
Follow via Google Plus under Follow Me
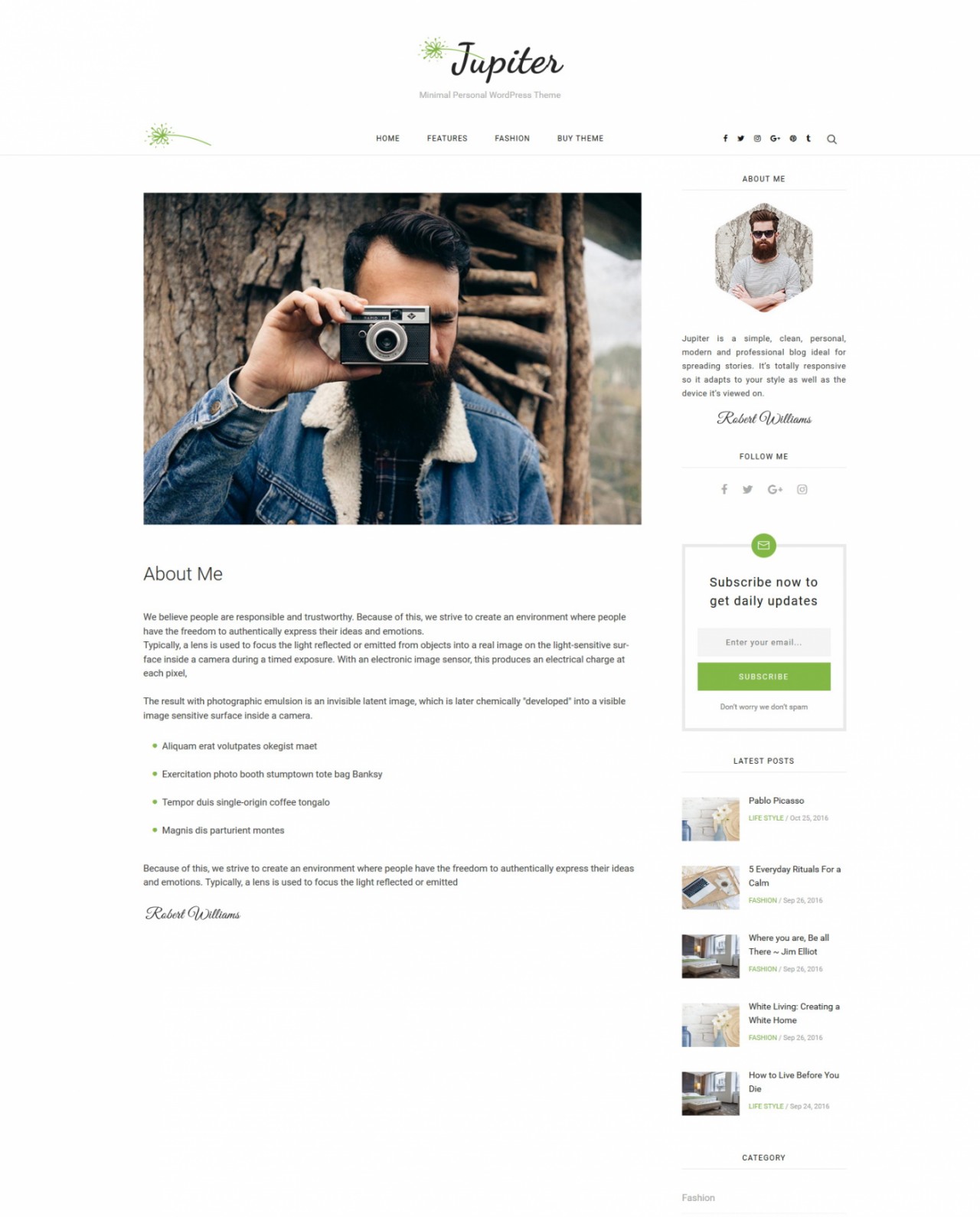775,490
